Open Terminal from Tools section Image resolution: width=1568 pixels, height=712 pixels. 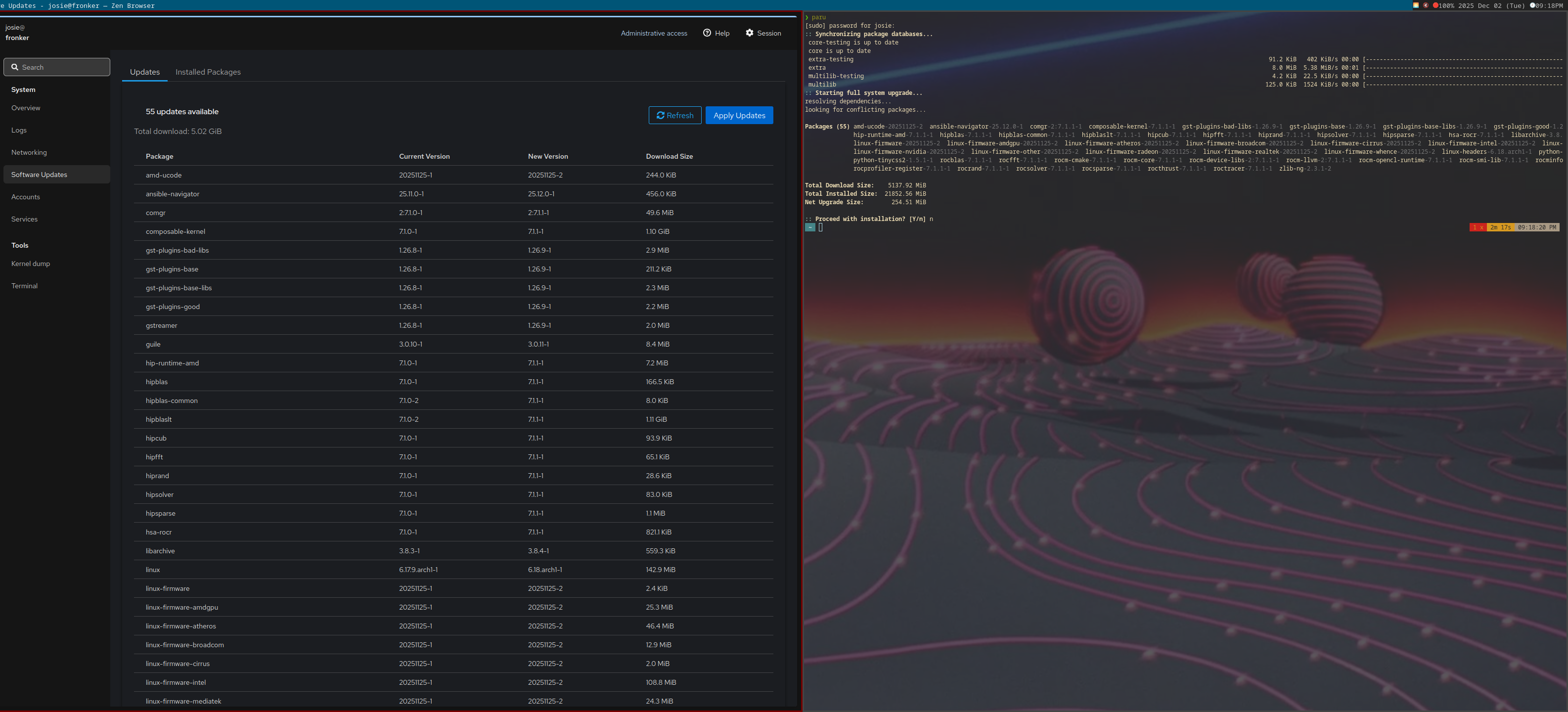click(x=24, y=286)
